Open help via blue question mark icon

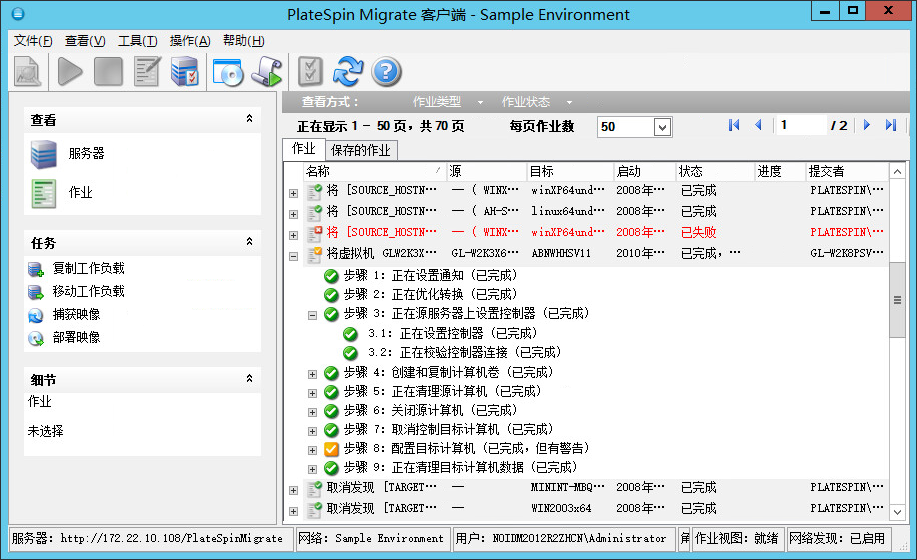(386, 71)
